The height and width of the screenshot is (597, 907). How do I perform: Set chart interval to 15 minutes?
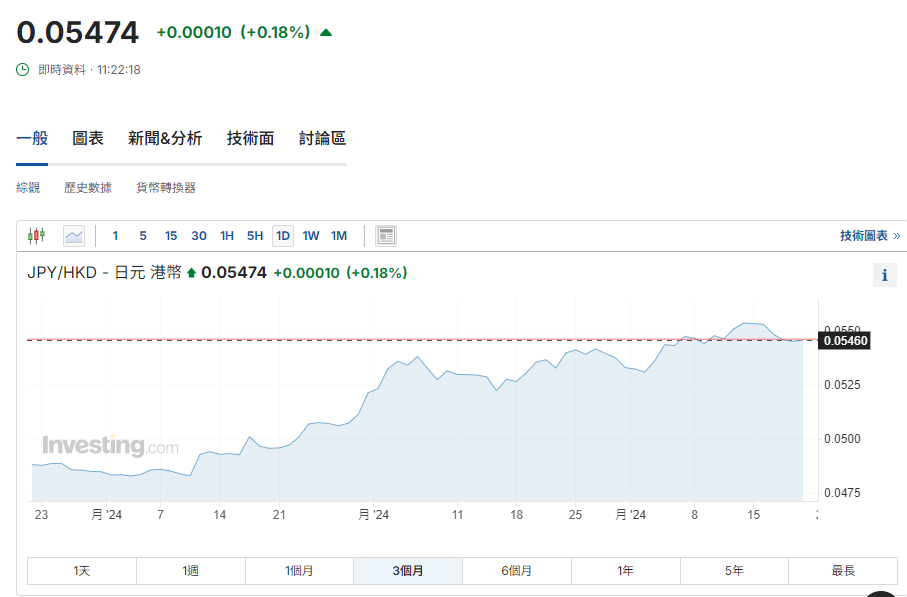(171, 236)
